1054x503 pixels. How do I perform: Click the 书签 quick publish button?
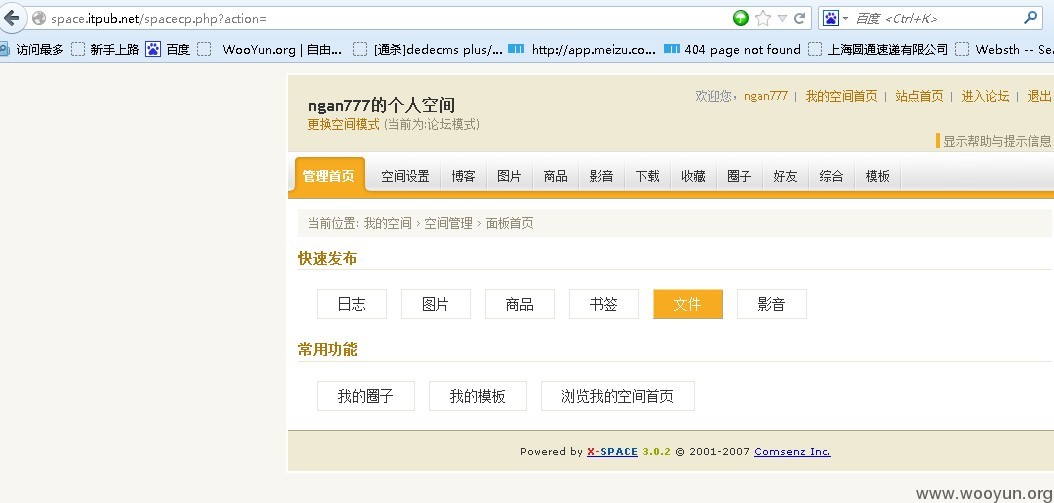pos(604,304)
